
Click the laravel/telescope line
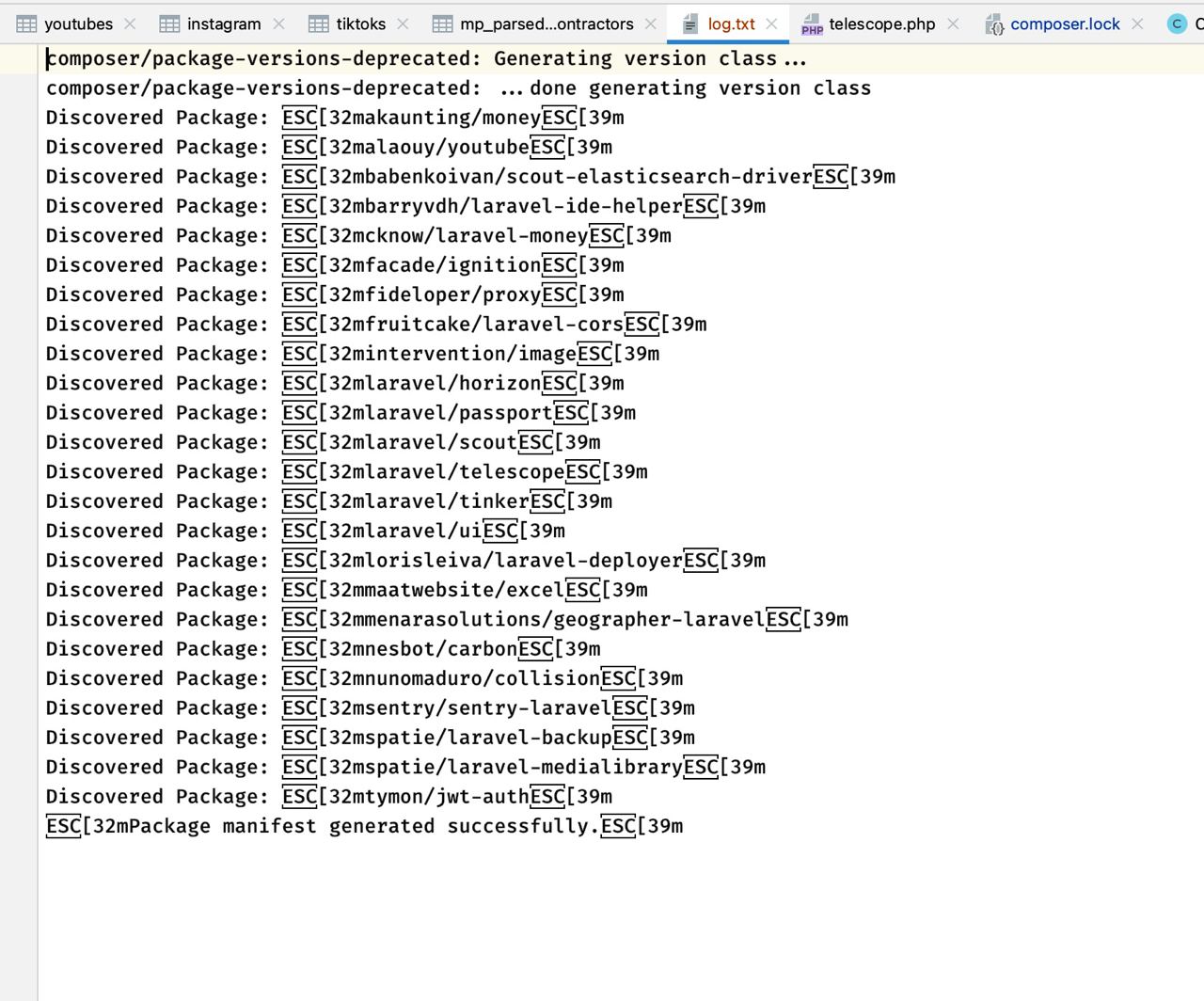point(347,472)
